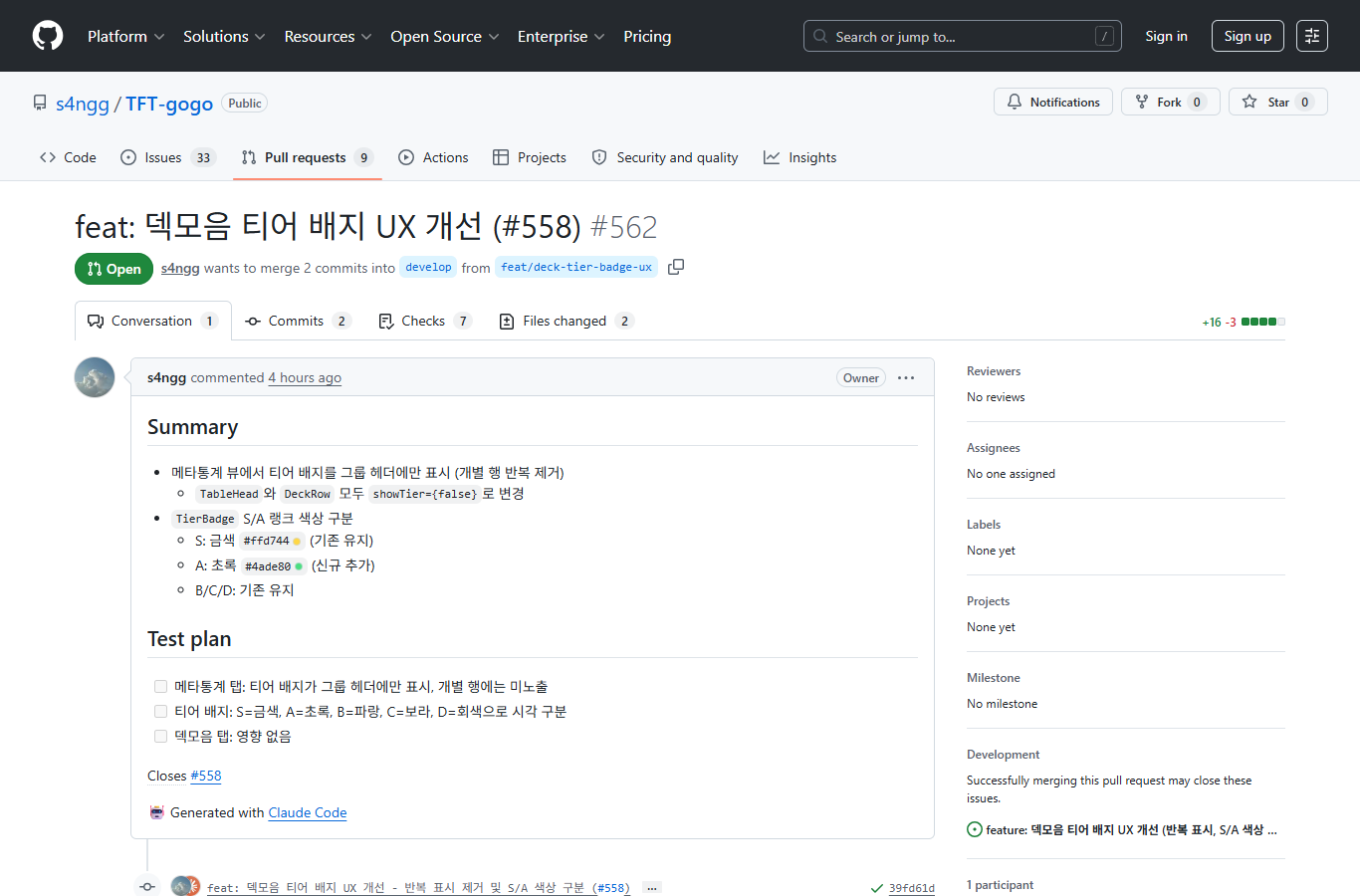Click the Claude Code robot emoji icon

156,812
